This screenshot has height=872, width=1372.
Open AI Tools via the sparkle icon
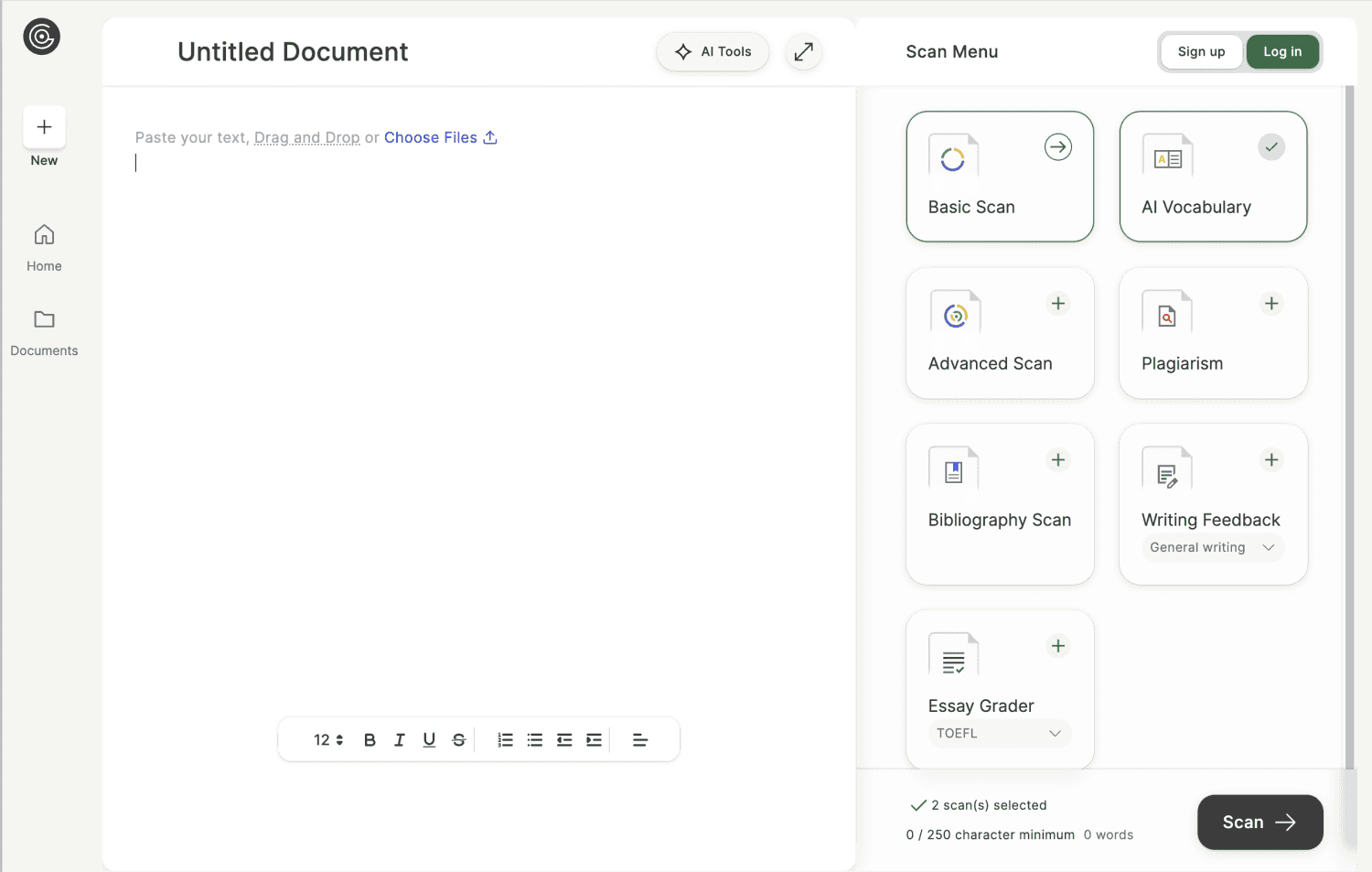[713, 51]
